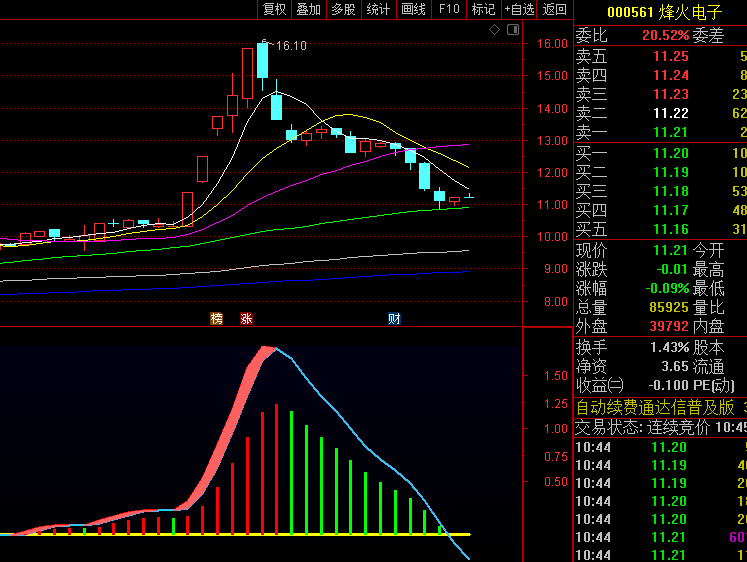Open the 复权 adjustment menu
This screenshot has height=562, width=747.
pyautogui.click(x=274, y=9)
